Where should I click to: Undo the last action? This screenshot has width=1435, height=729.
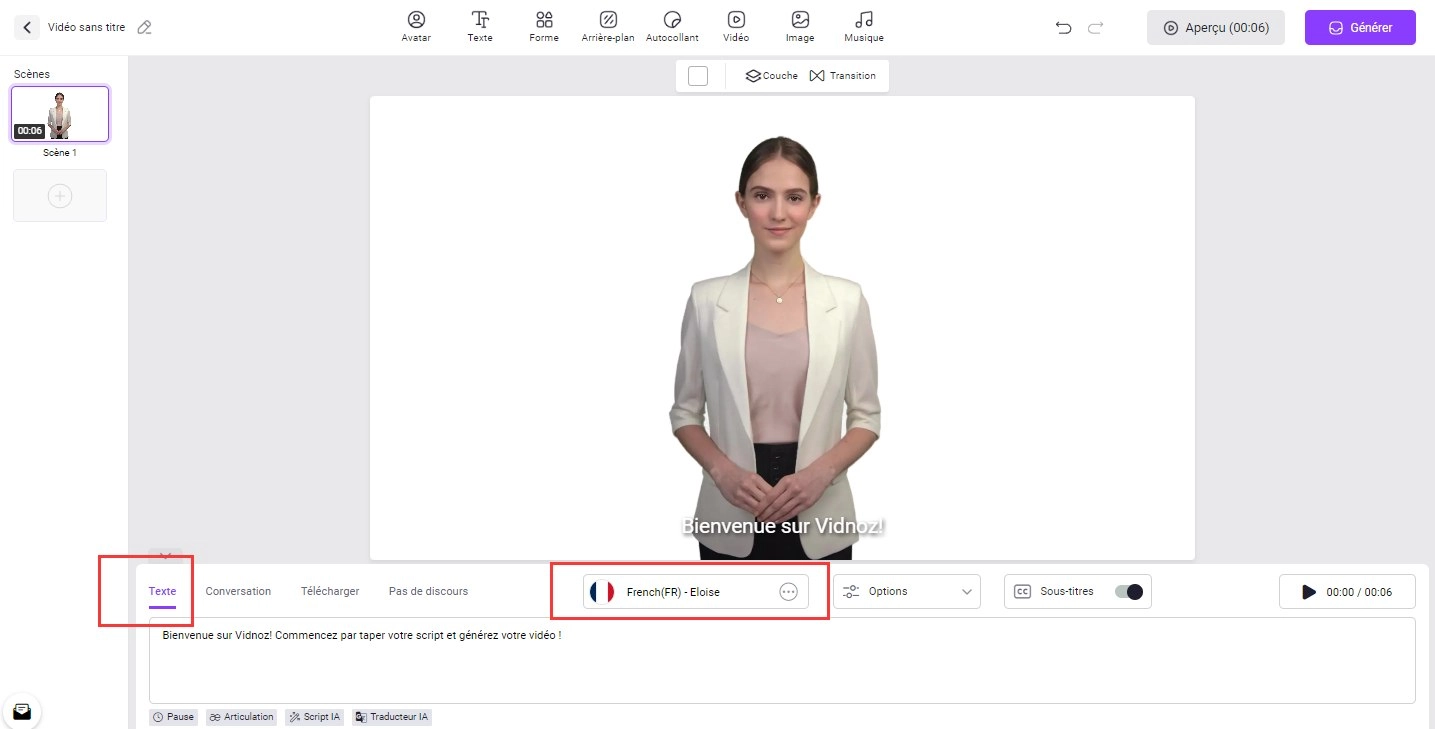pyautogui.click(x=1063, y=28)
